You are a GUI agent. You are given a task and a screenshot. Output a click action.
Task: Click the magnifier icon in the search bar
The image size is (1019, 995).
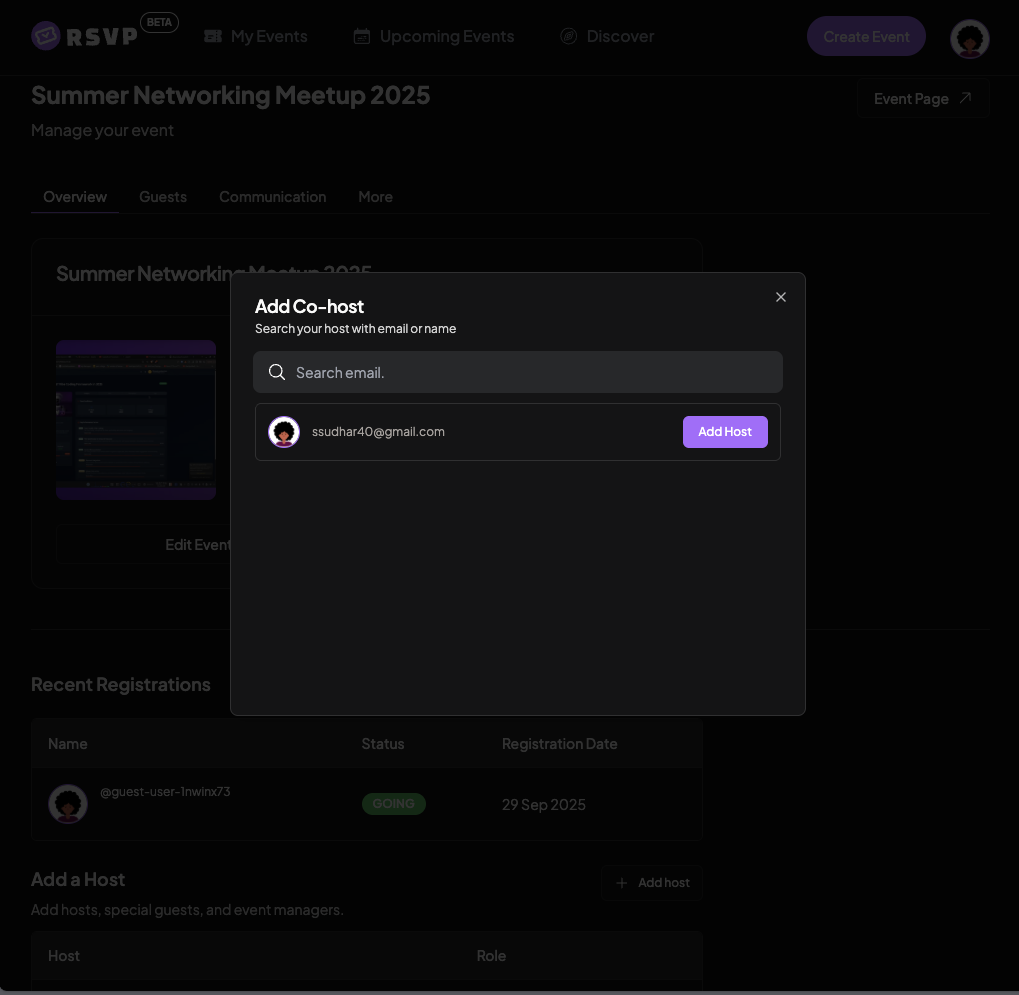coord(276,371)
